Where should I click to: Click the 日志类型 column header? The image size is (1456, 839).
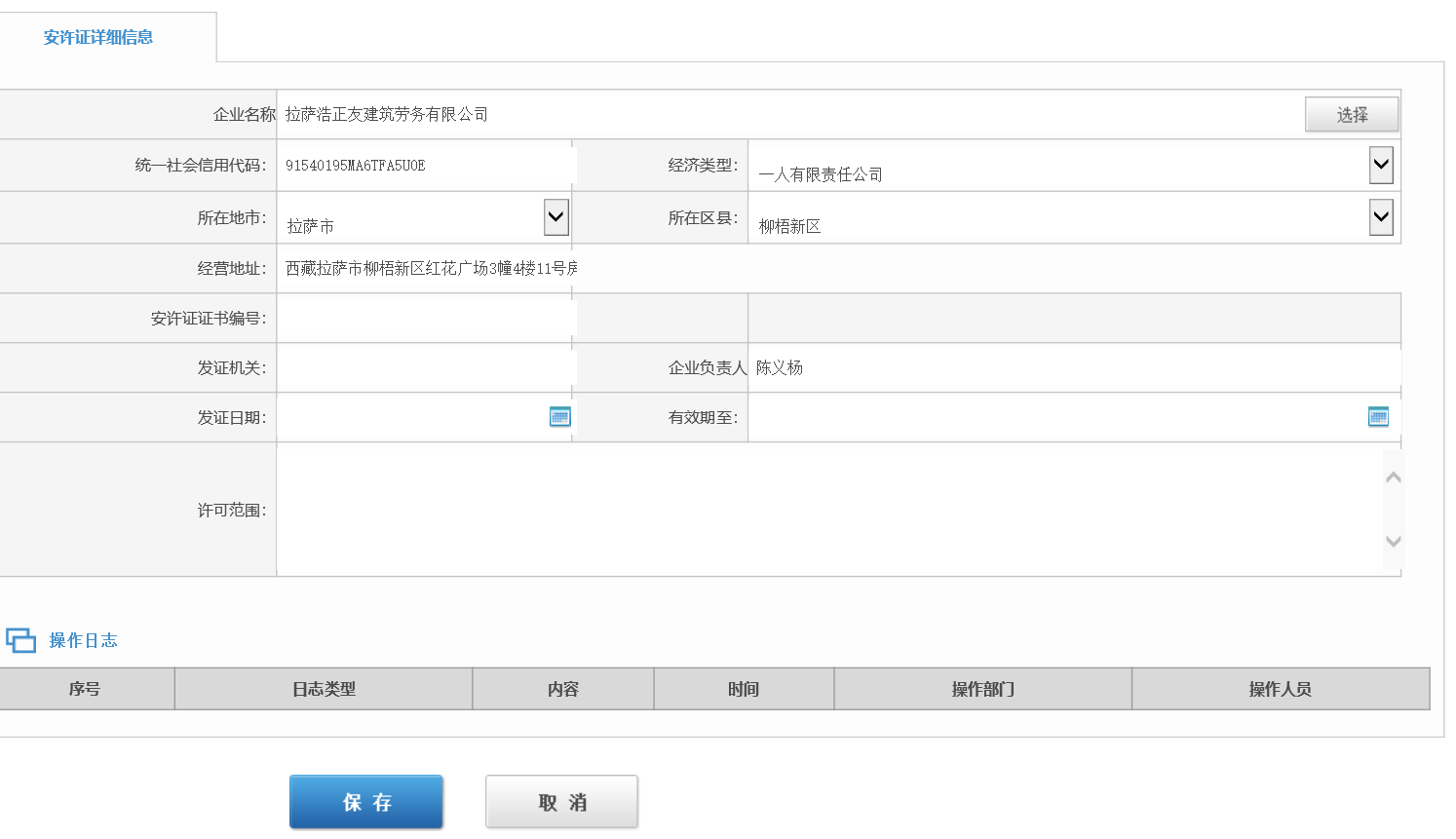(324, 689)
